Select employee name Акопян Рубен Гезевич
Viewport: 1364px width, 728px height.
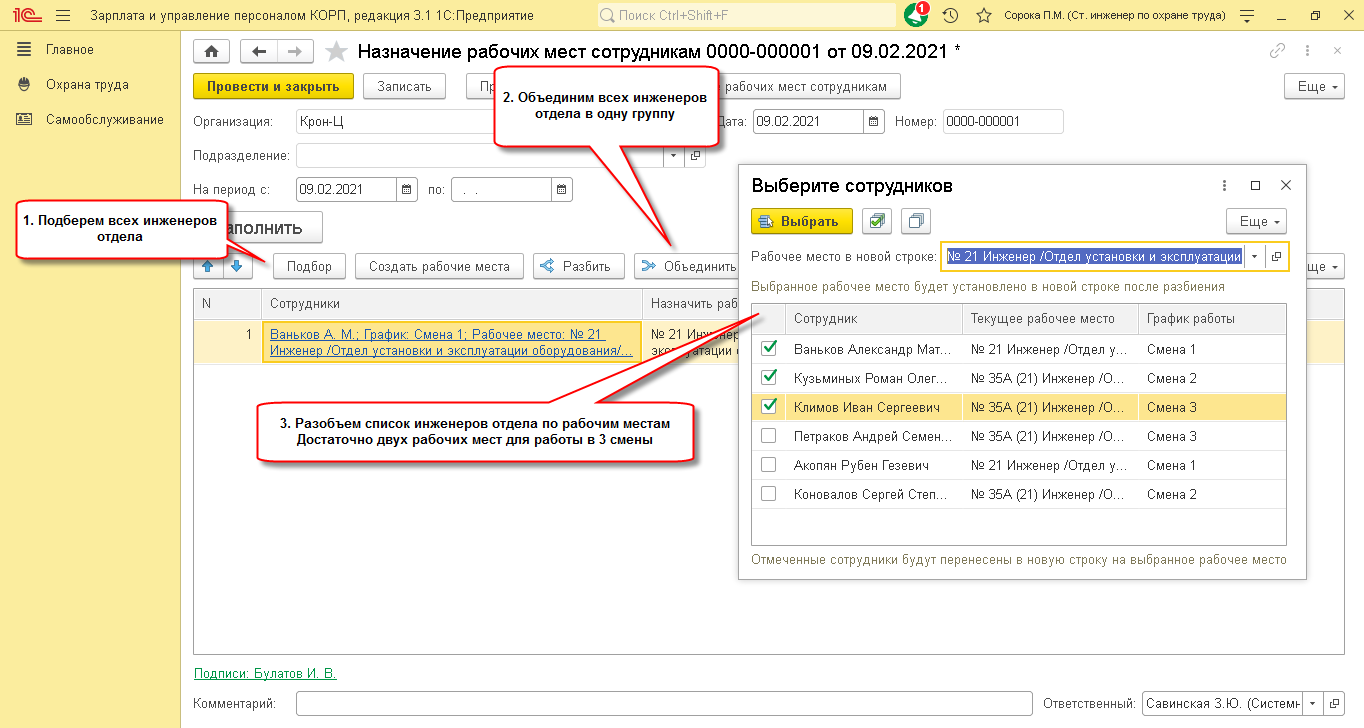point(862,465)
